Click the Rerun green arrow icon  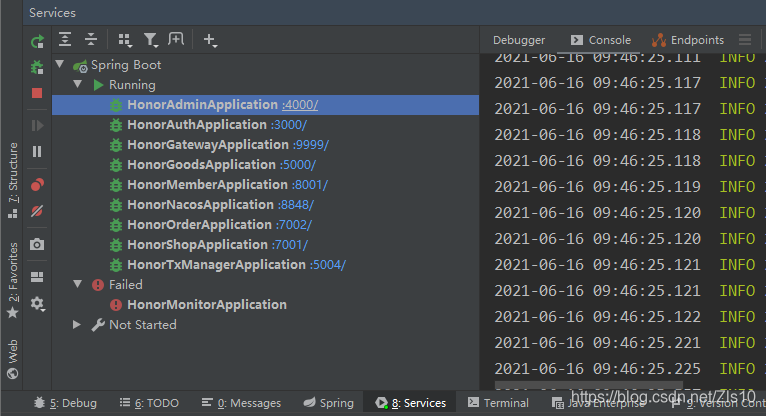tap(37, 42)
